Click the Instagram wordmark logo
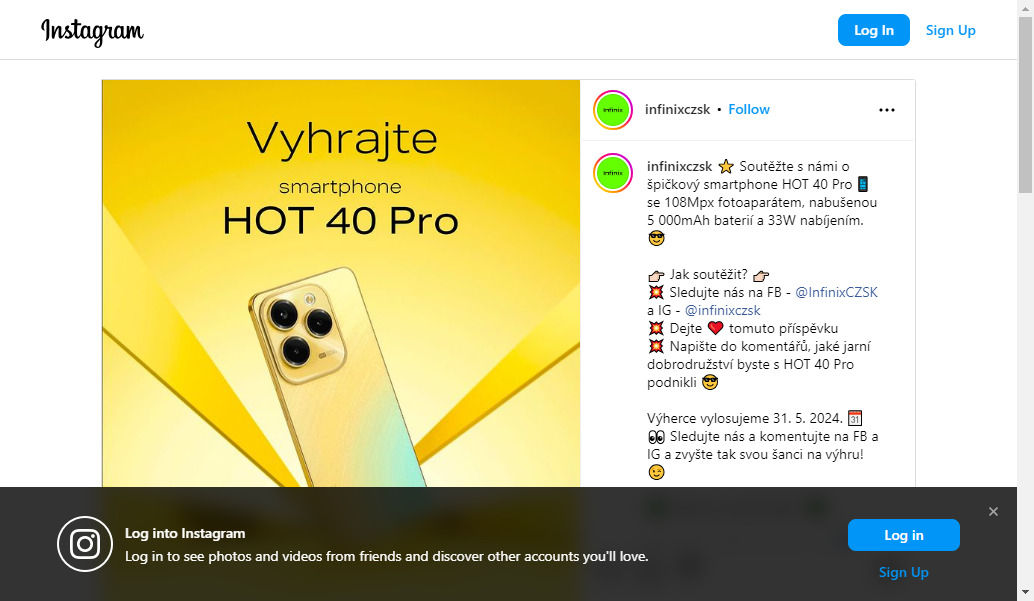 (x=92, y=31)
